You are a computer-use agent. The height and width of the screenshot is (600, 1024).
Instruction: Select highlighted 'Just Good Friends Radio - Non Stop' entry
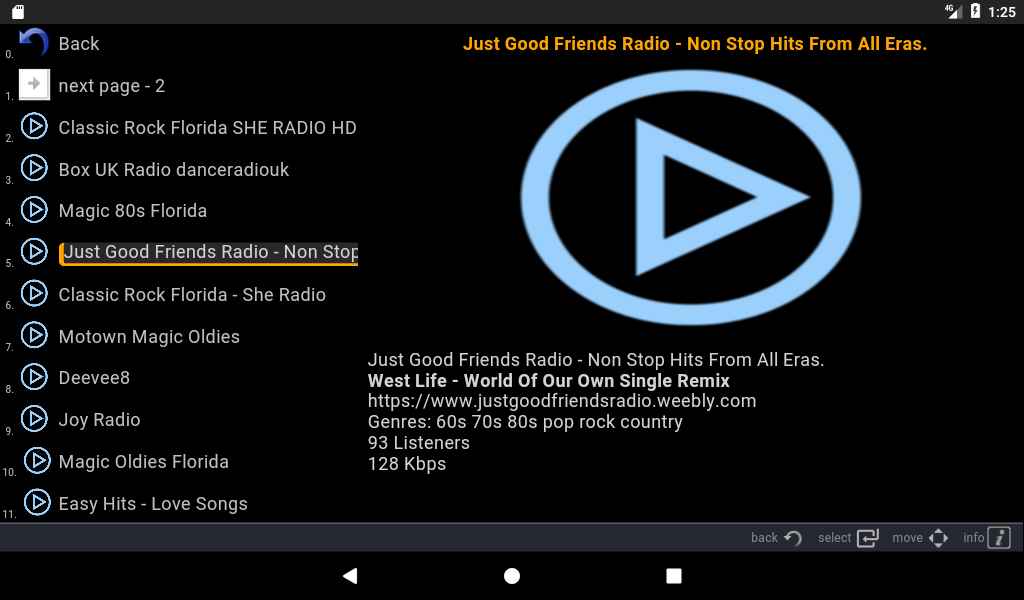[x=209, y=253]
